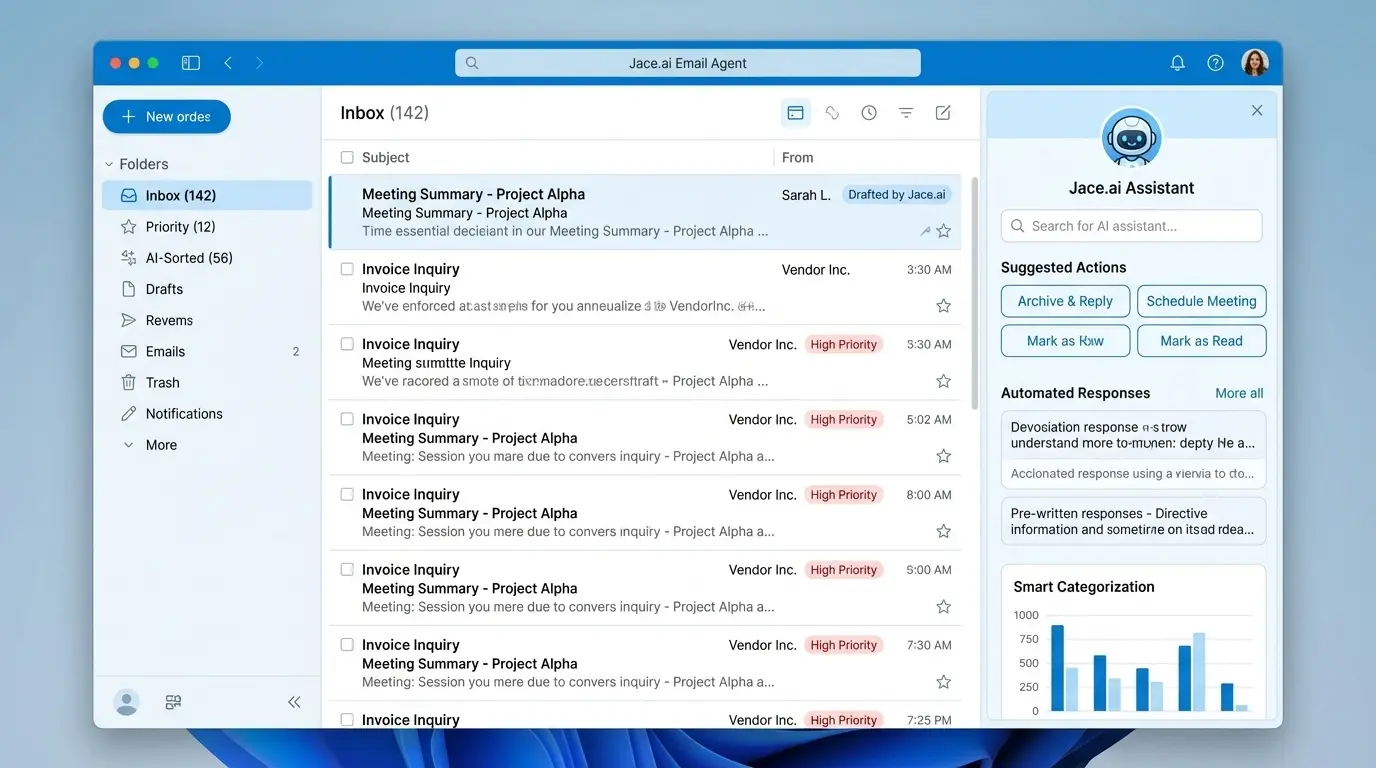Tick the 7:30 AM email checkbox

[347, 645]
